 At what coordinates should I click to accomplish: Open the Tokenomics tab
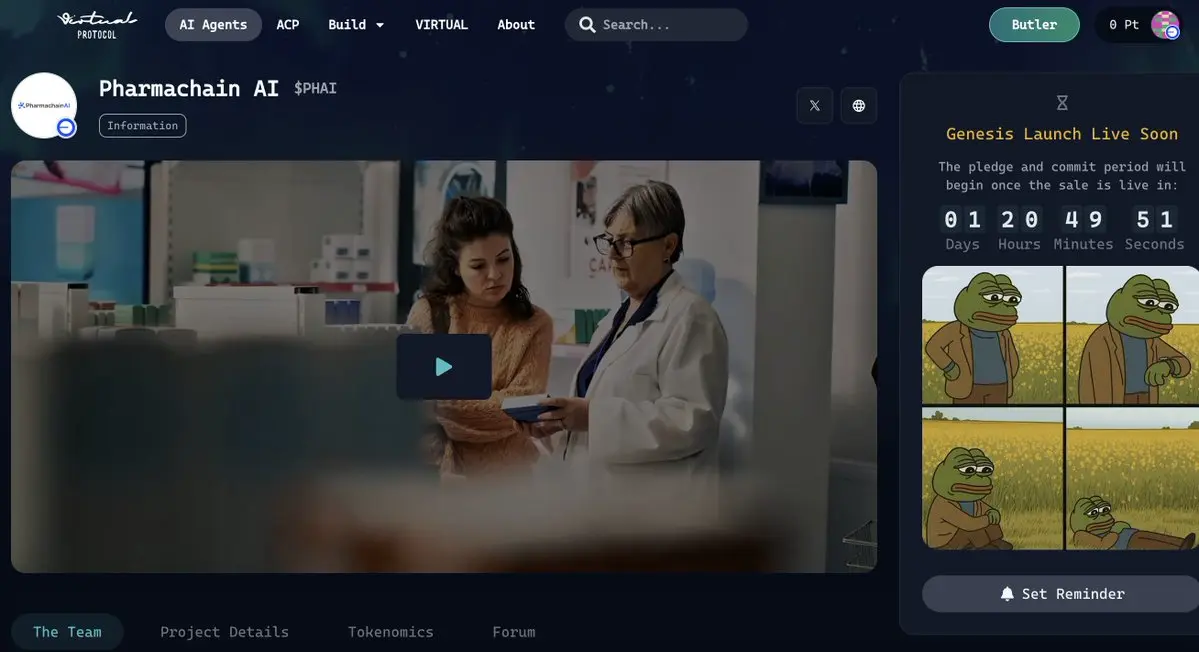pos(391,632)
